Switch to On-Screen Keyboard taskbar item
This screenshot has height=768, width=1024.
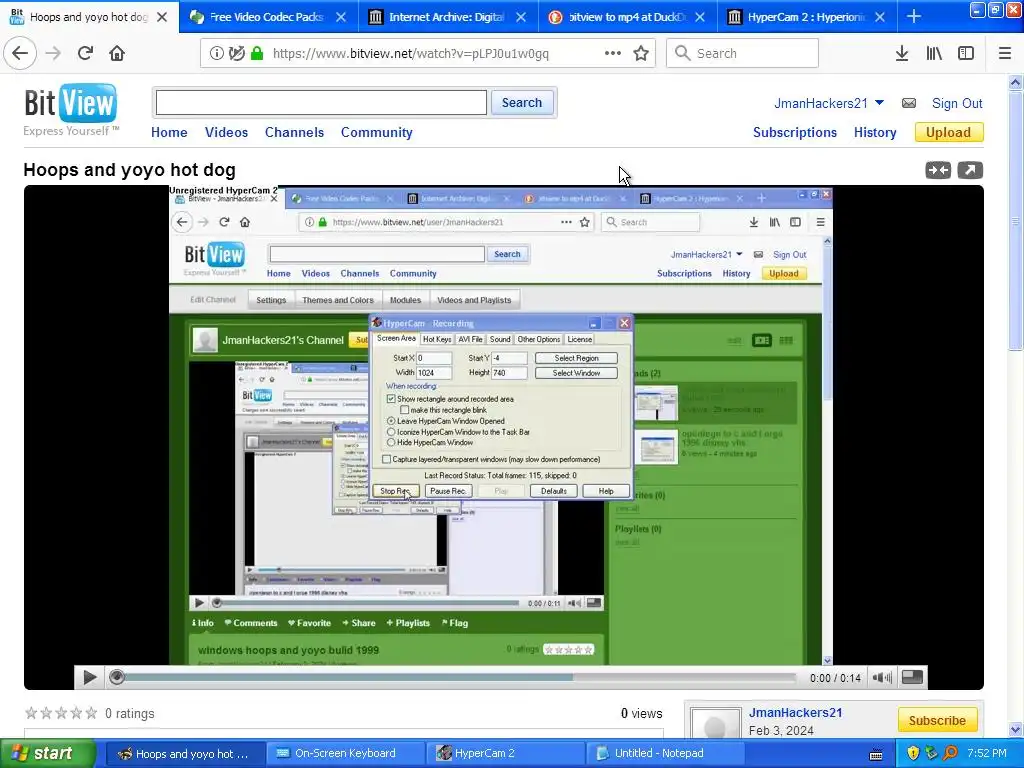[x=344, y=754]
